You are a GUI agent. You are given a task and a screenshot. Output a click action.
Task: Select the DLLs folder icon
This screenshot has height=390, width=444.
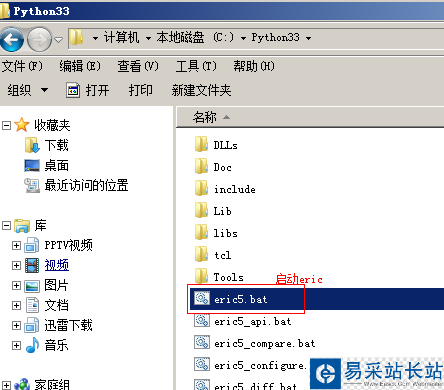201,144
